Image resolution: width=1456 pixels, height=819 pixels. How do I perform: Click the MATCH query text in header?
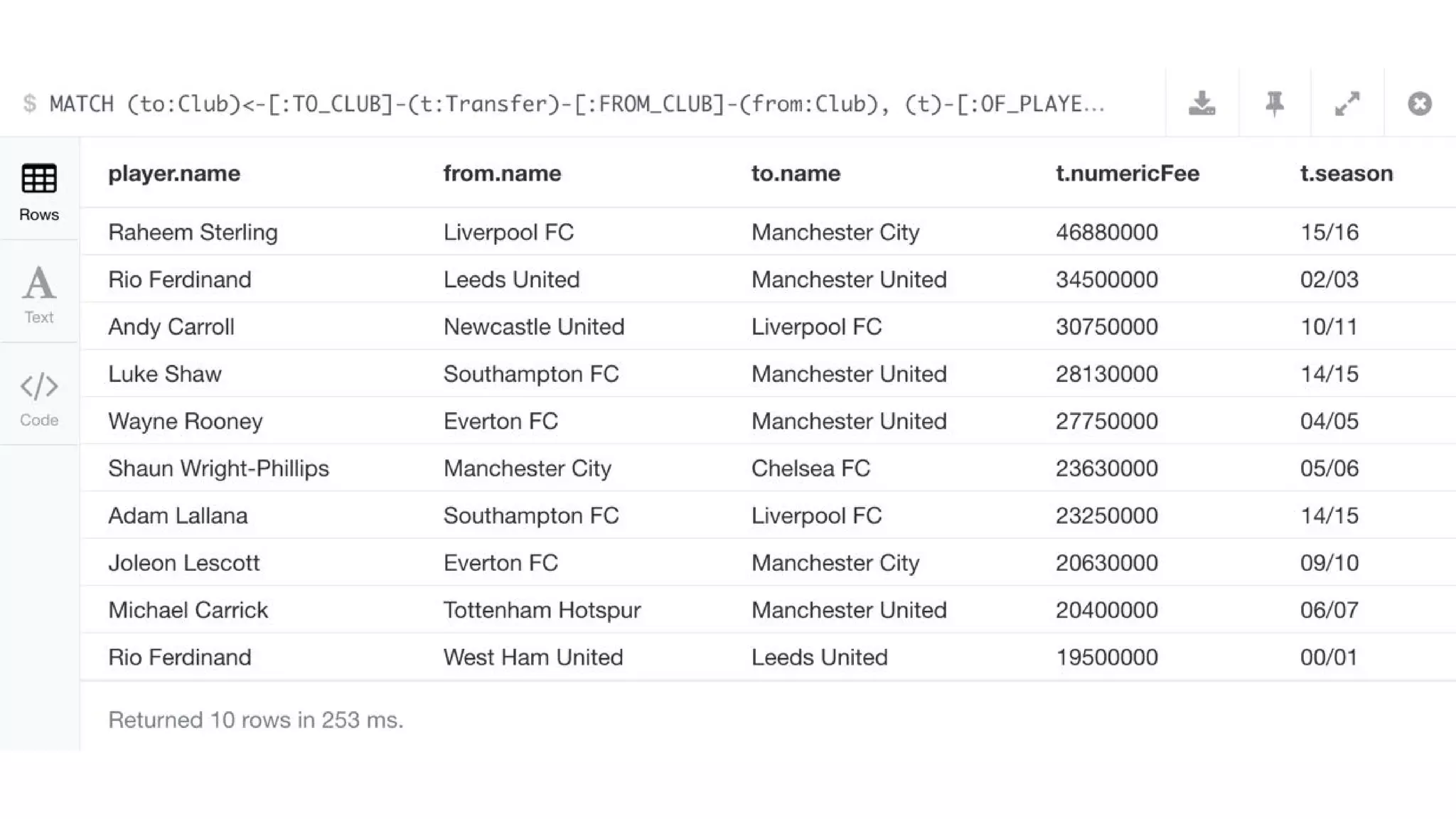577,105
